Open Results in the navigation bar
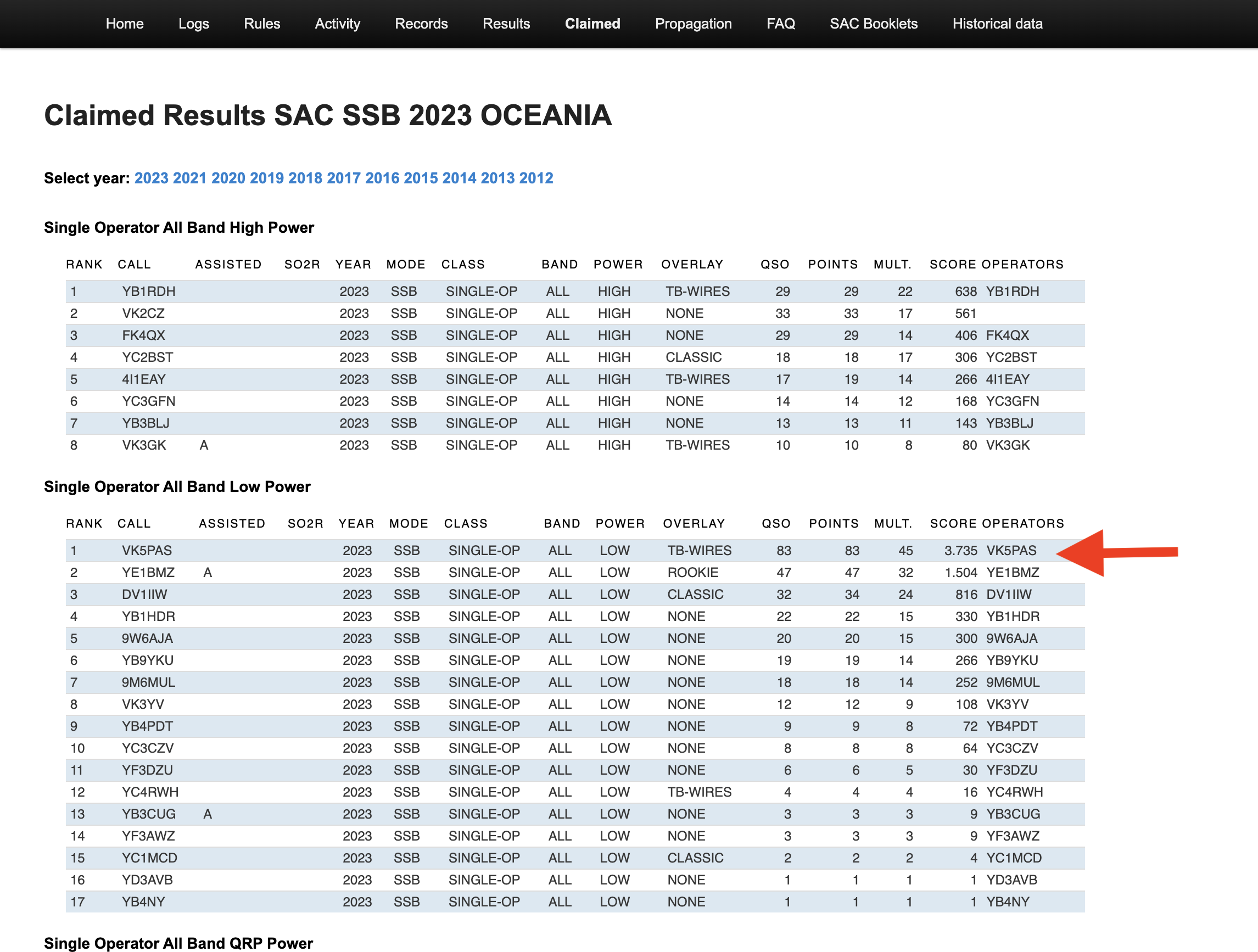Image resolution: width=1258 pixels, height=952 pixels. coord(506,24)
